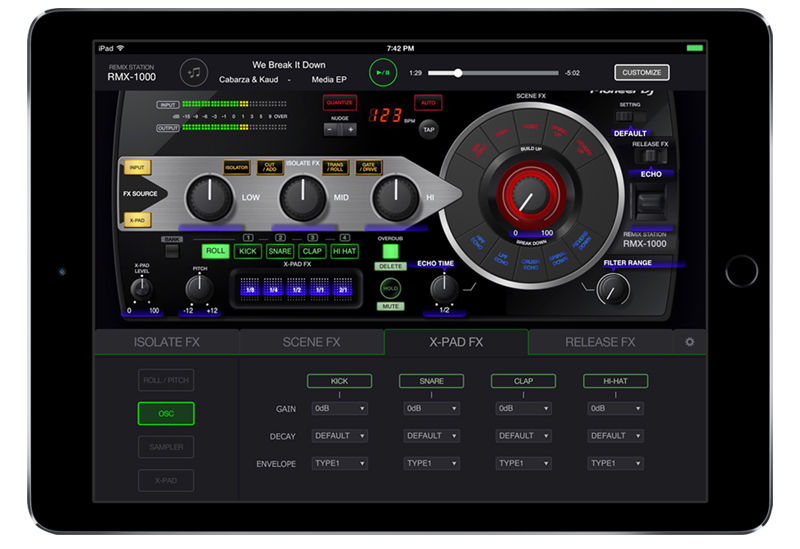Switch to the ISOLATE FX tab

click(166, 342)
